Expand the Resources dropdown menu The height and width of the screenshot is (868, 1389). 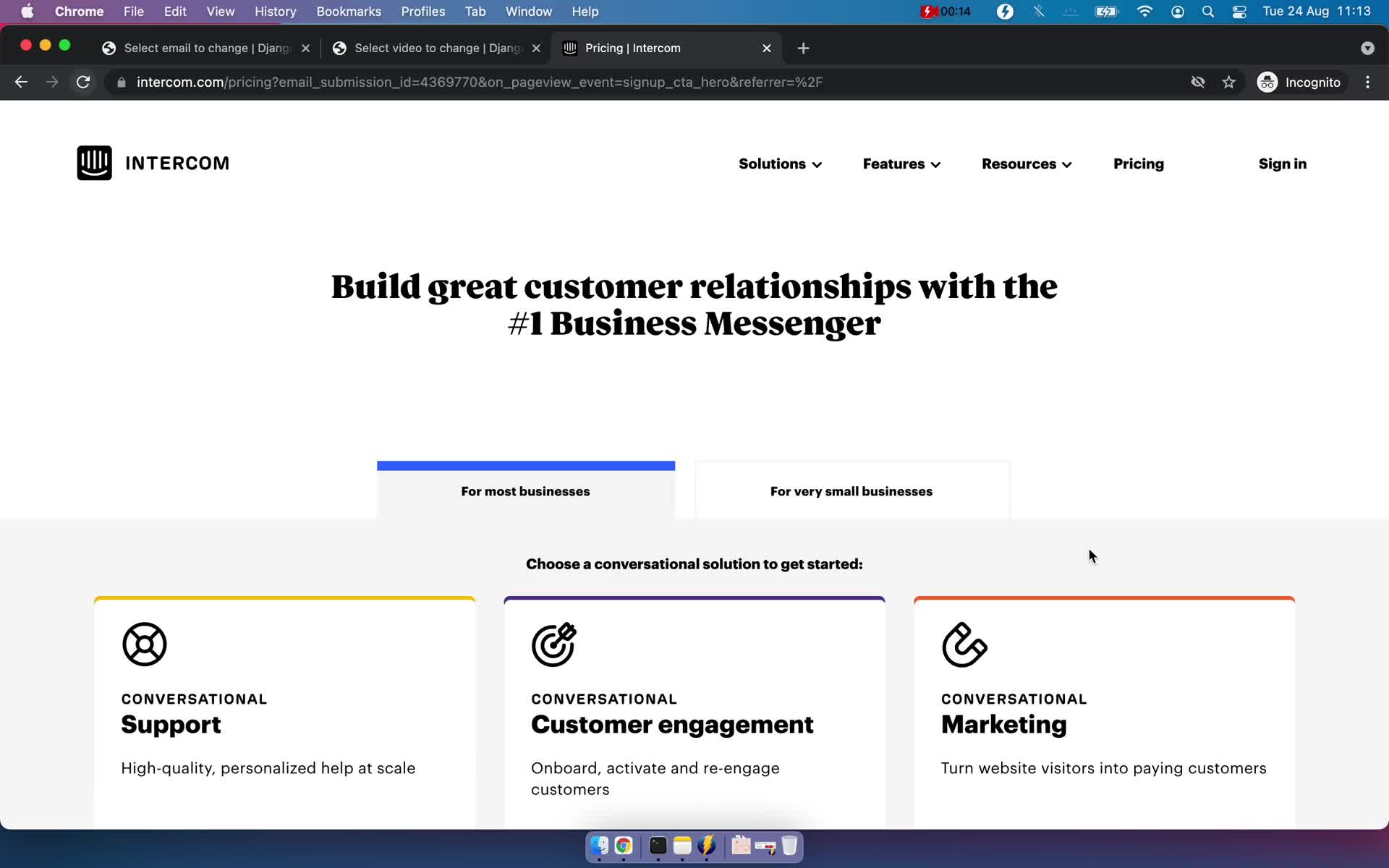pyautogui.click(x=1026, y=163)
